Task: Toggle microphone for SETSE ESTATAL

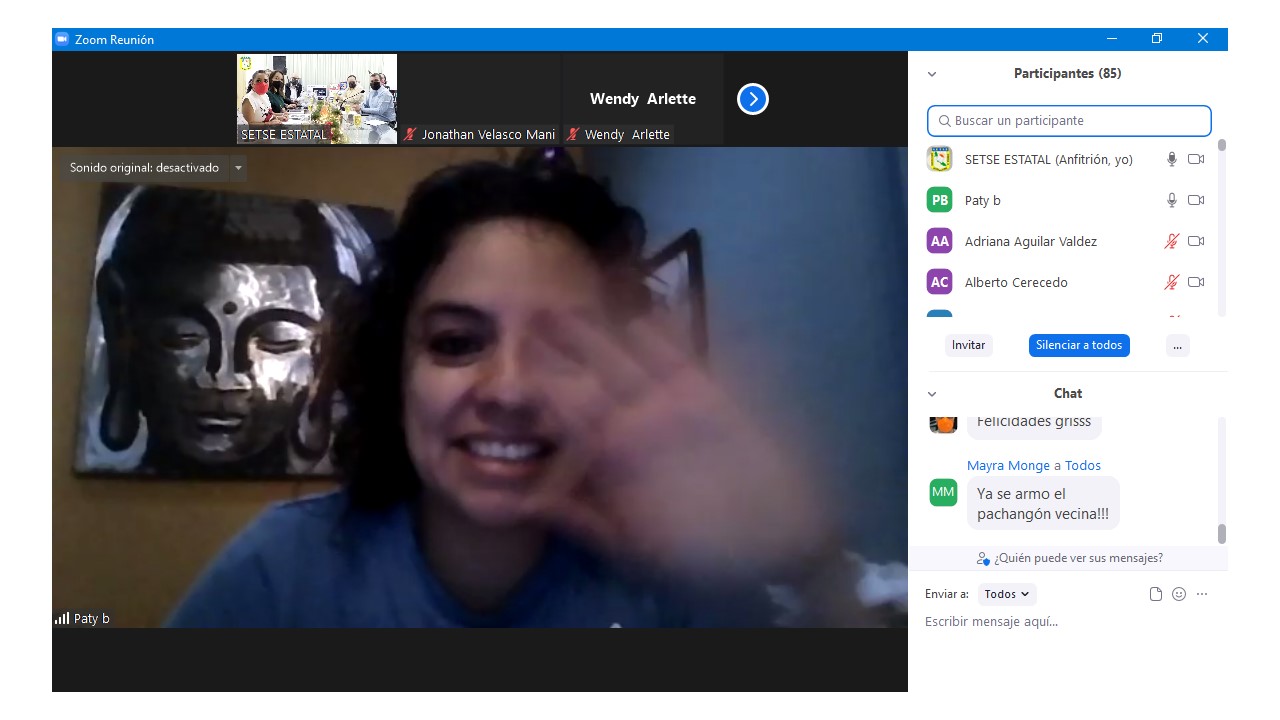Action: coord(1172,159)
